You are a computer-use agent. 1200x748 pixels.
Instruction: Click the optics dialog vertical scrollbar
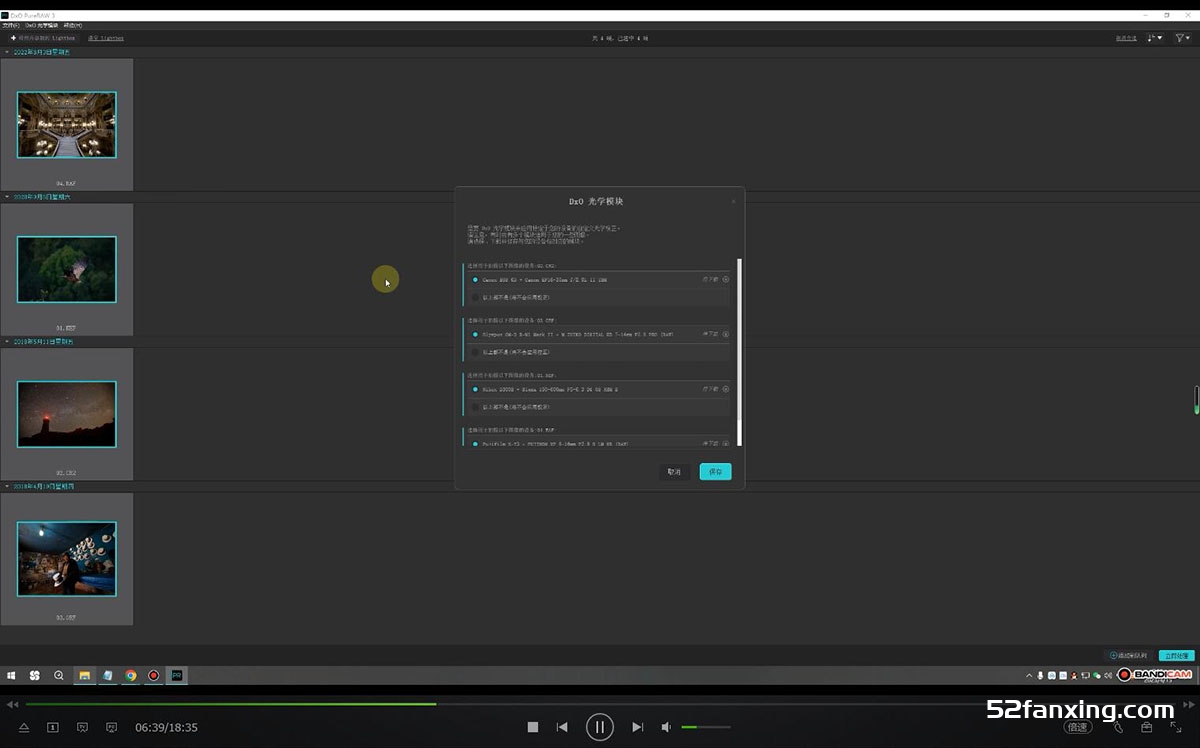740,351
